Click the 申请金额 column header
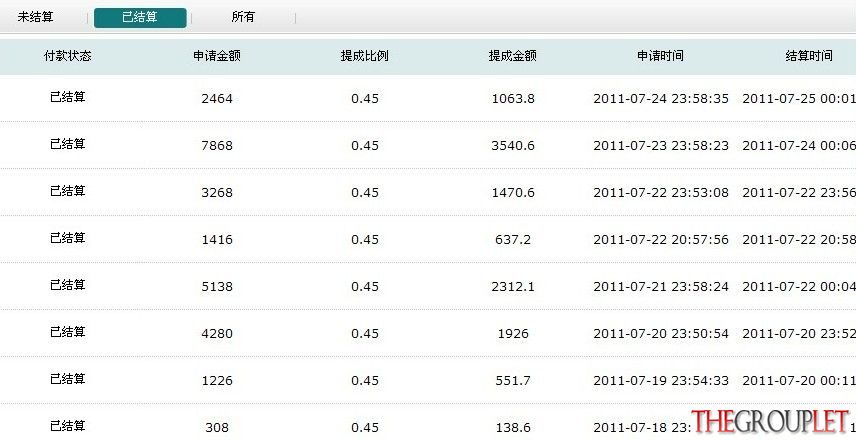 [217, 56]
